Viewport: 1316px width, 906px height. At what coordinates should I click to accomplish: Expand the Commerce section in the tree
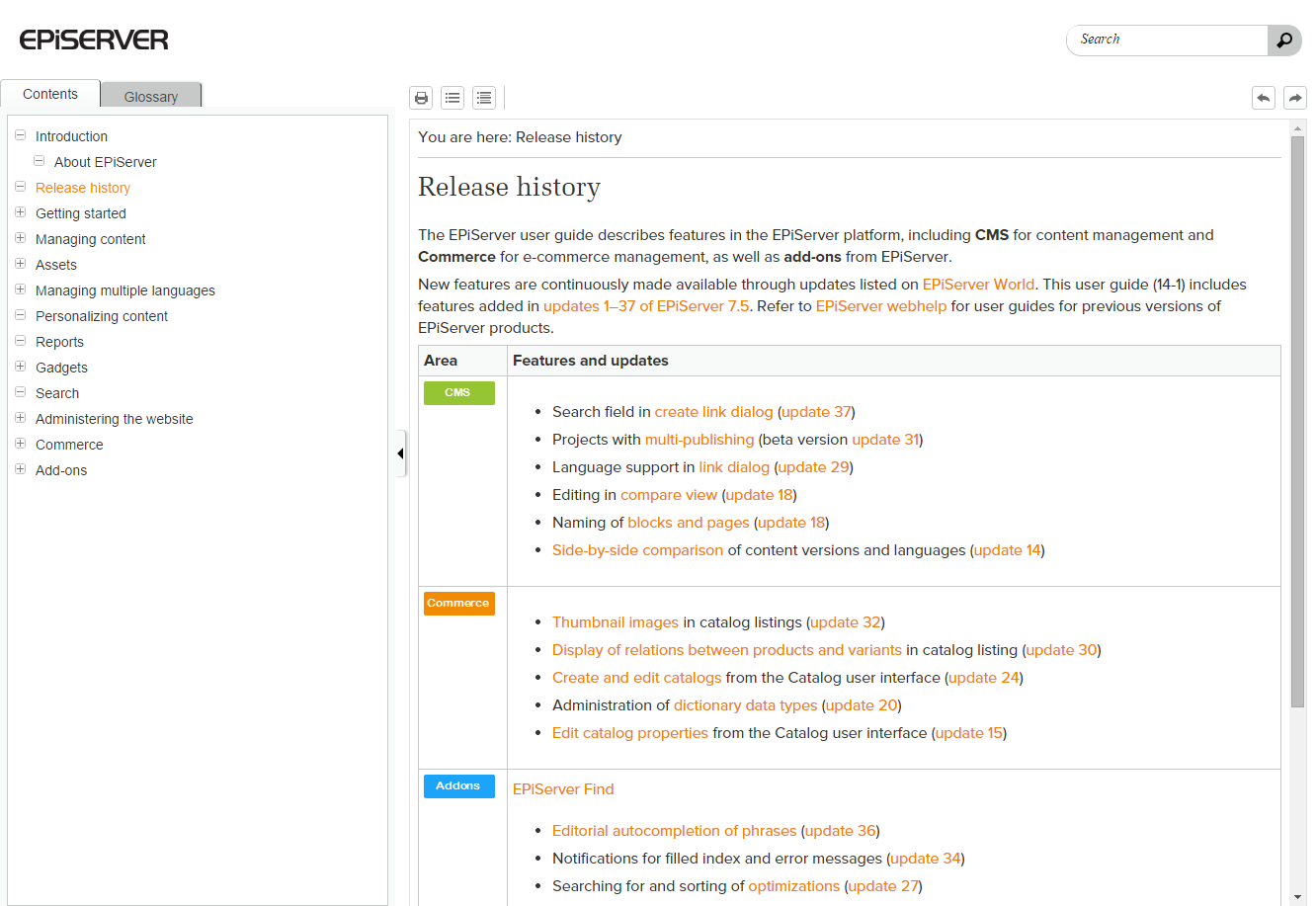(x=20, y=444)
